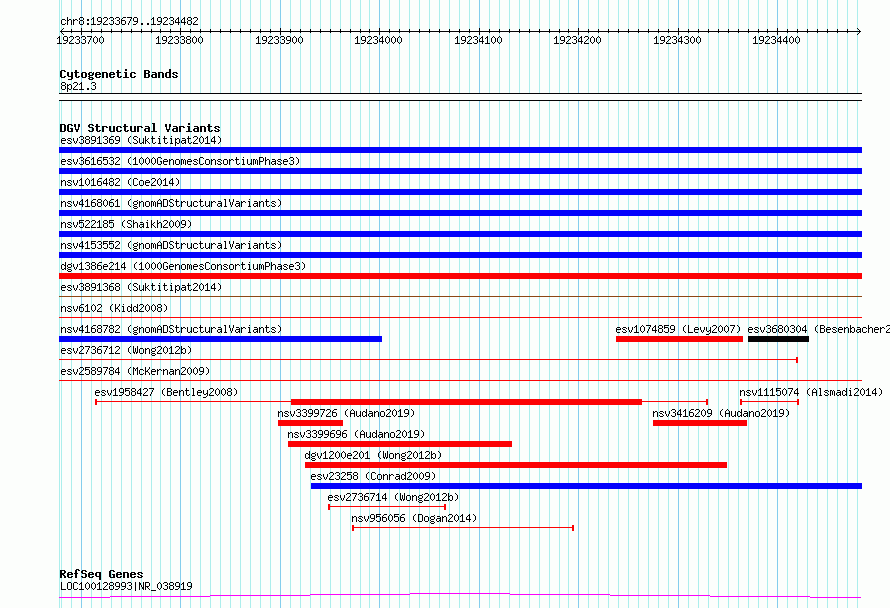
Task: Click the black bar below esv3680304
Action: tap(778, 339)
